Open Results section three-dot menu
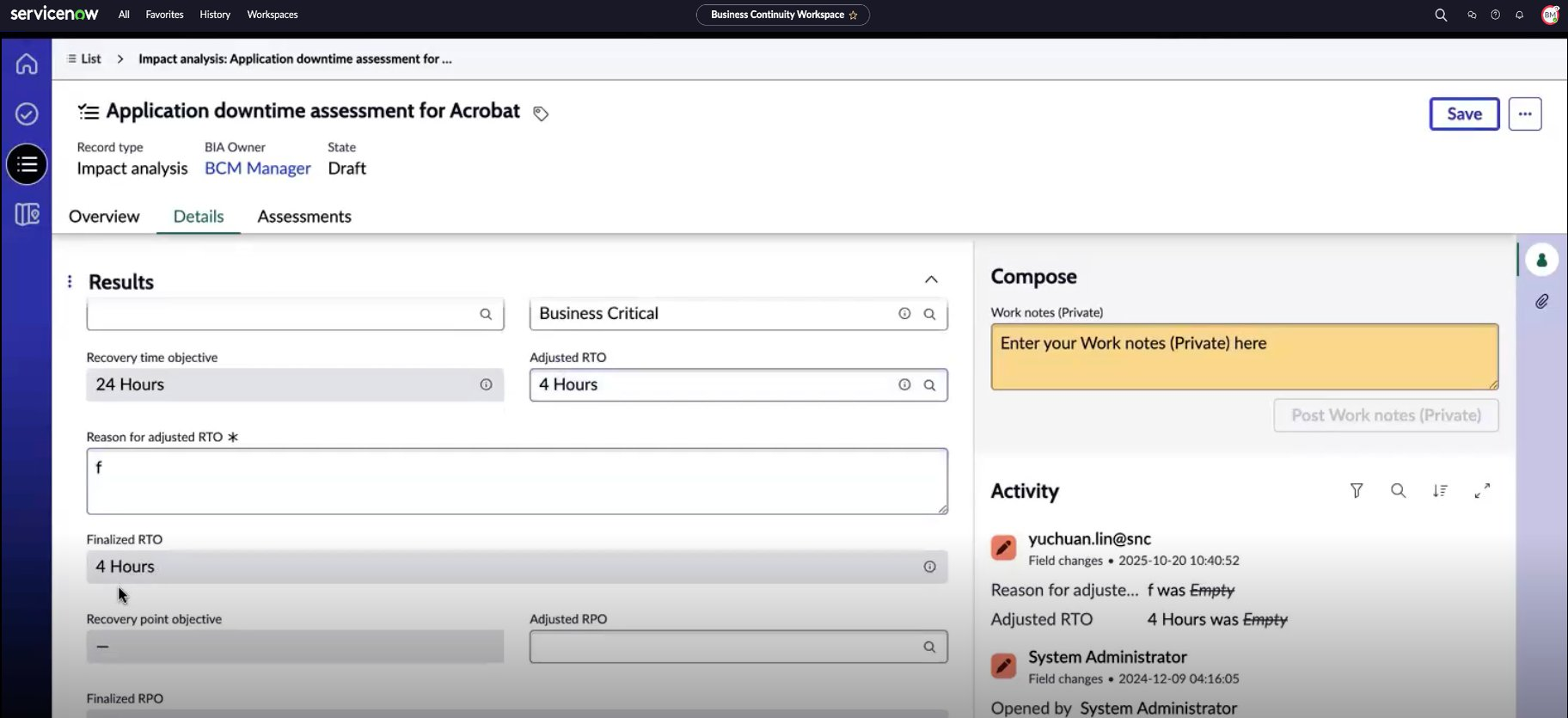1568x718 pixels. coord(70,281)
